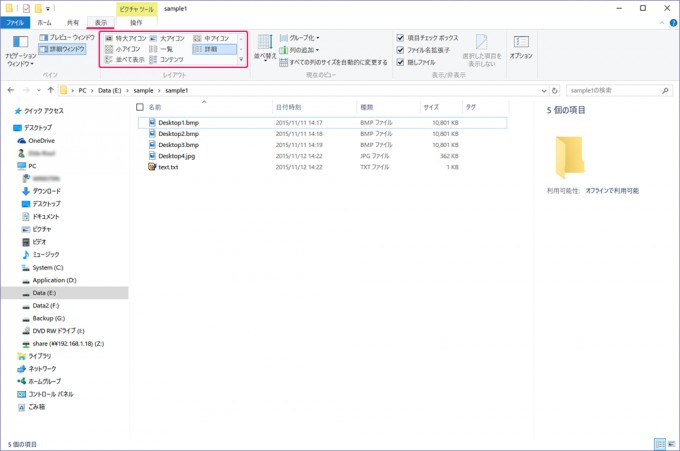The height and width of the screenshot is (451, 680).
Task: Select List (一覧) layout
Action: click(161, 49)
